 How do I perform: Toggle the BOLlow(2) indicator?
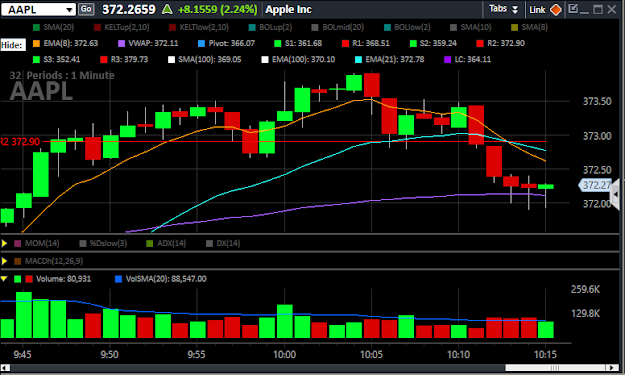point(407,27)
